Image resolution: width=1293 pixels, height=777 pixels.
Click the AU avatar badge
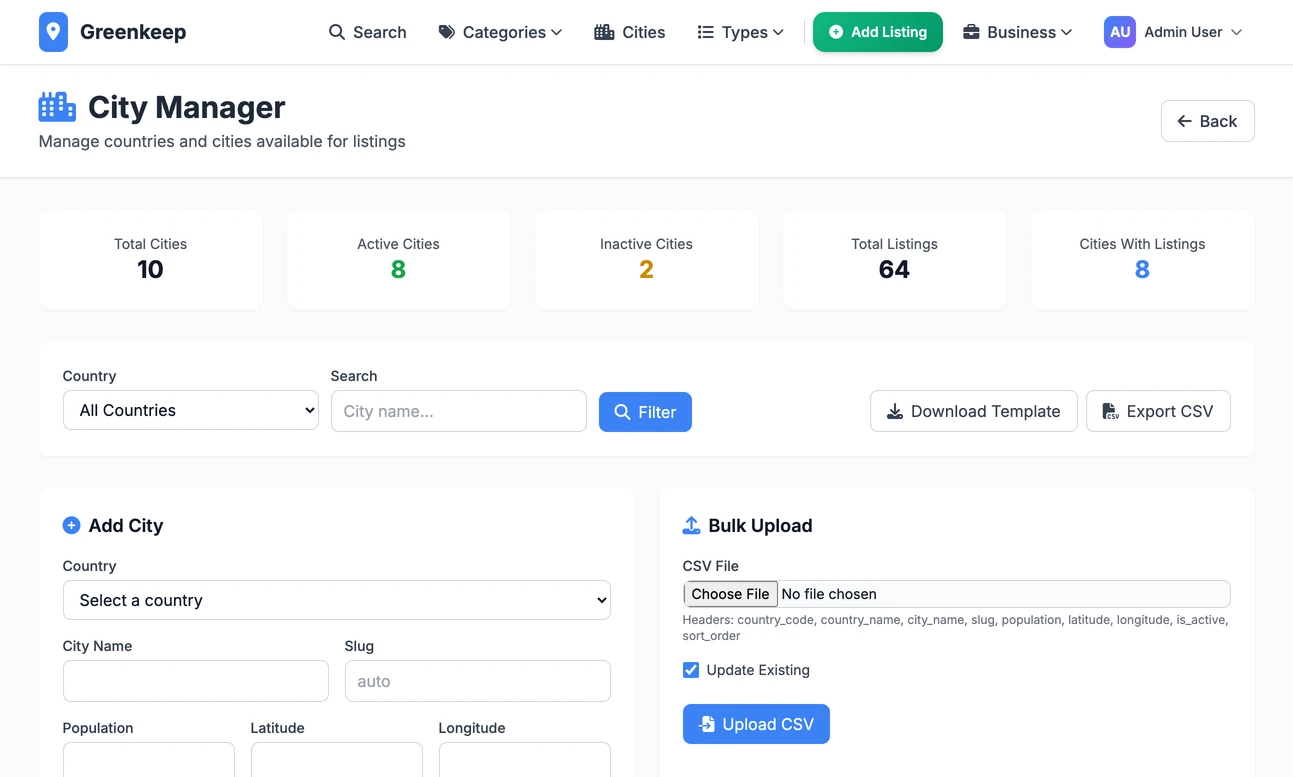tap(1120, 32)
